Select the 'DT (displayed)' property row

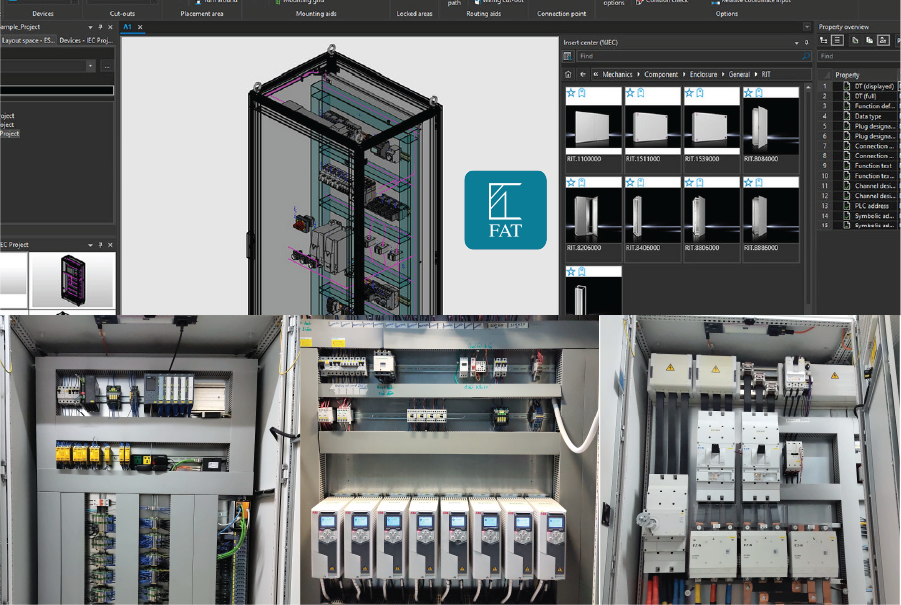pos(858,86)
